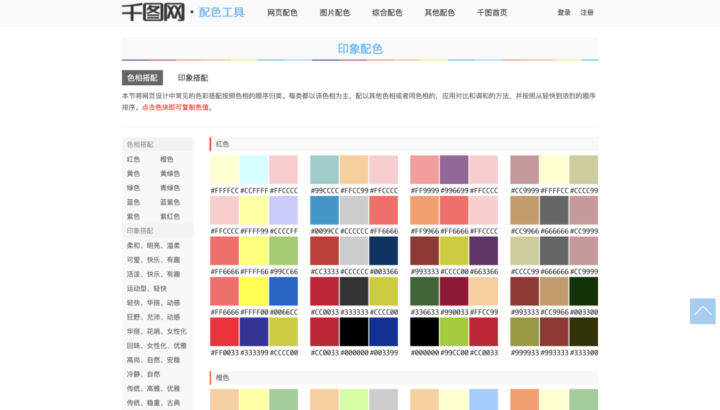Select 绿色 in the sidebar
This screenshot has width=720, height=410.
(133, 188)
